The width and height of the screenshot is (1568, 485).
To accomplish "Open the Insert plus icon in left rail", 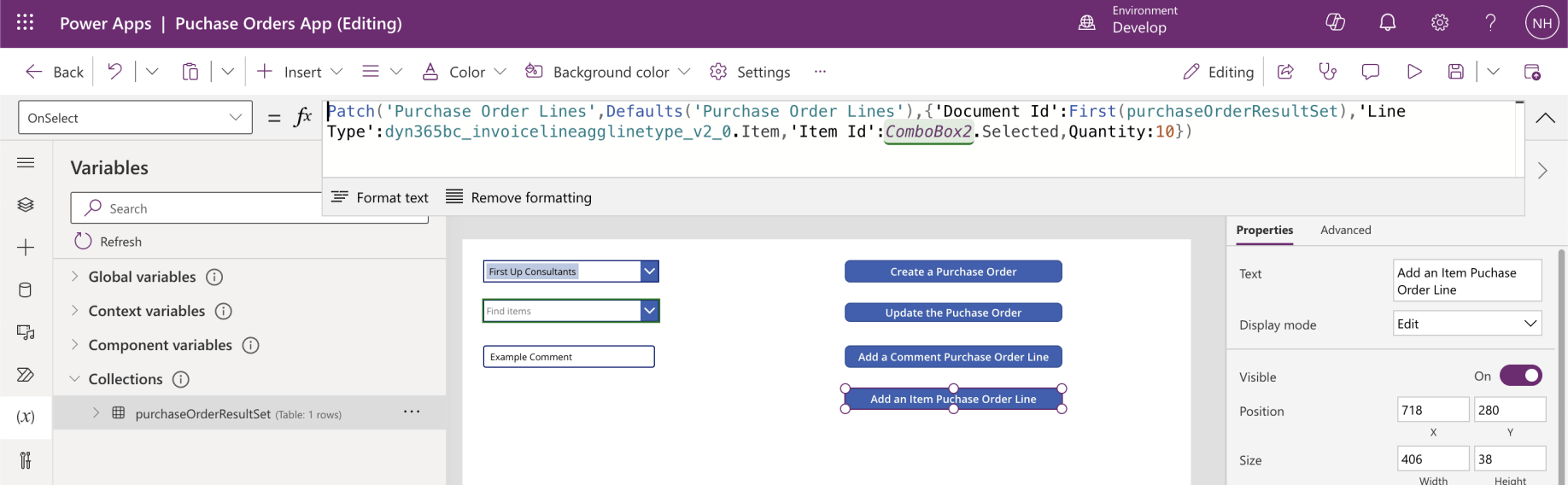I will tap(26, 248).
